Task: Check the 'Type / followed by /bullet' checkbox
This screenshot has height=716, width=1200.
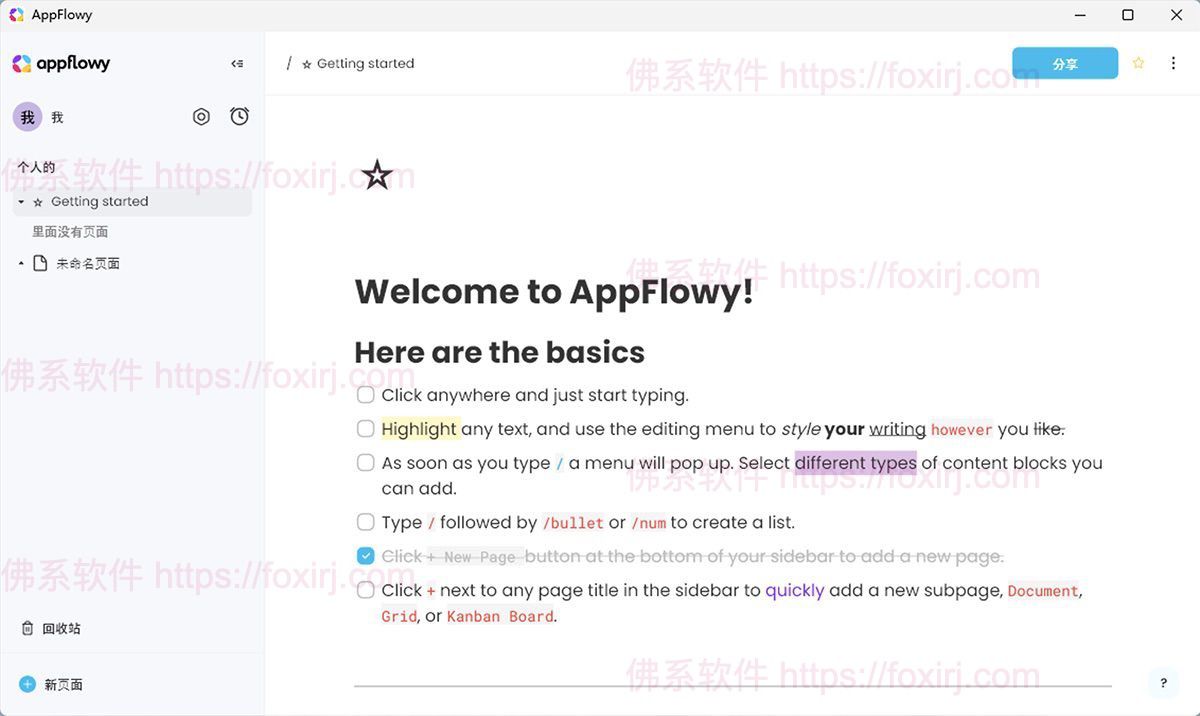Action: (366, 521)
